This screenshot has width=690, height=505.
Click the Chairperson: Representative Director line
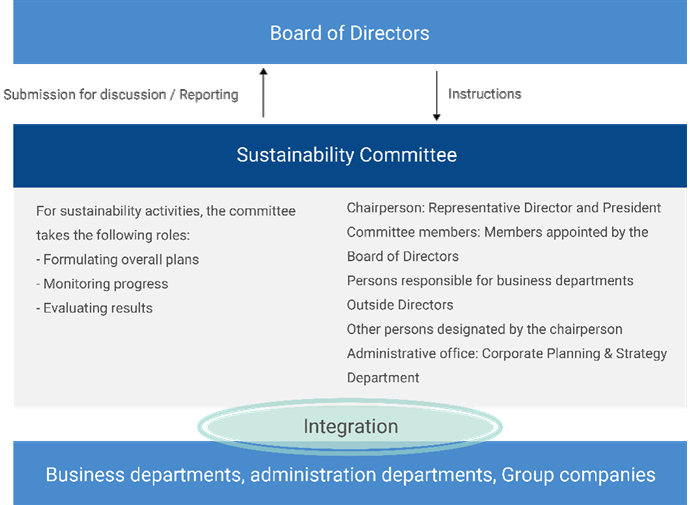pos(503,208)
